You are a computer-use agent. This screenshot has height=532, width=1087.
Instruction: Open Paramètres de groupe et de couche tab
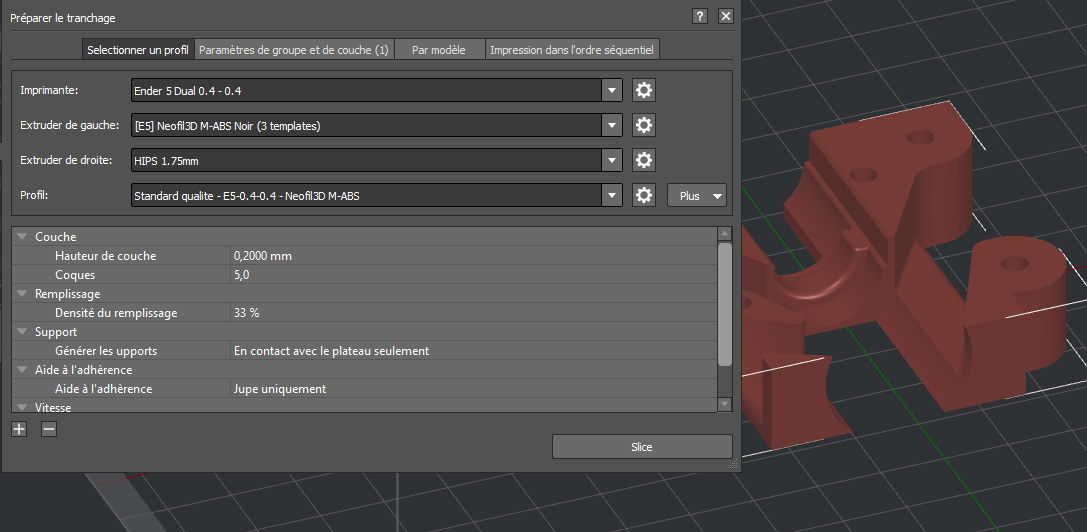pyautogui.click(x=294, y=50)
